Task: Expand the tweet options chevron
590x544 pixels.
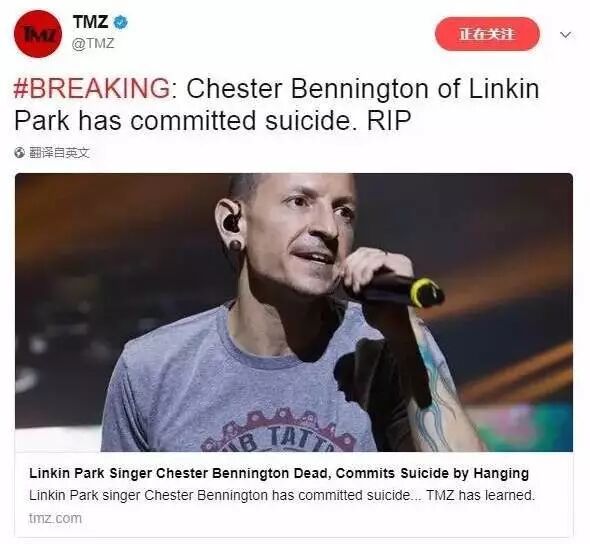Action: pyautogui.click(x=565, y=35)
